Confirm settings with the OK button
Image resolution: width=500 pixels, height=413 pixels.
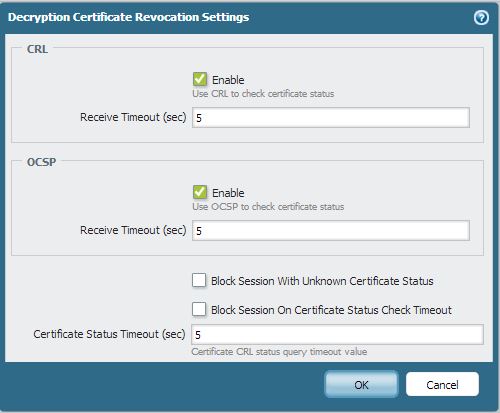pyautogui.click(x=361, y=385)
